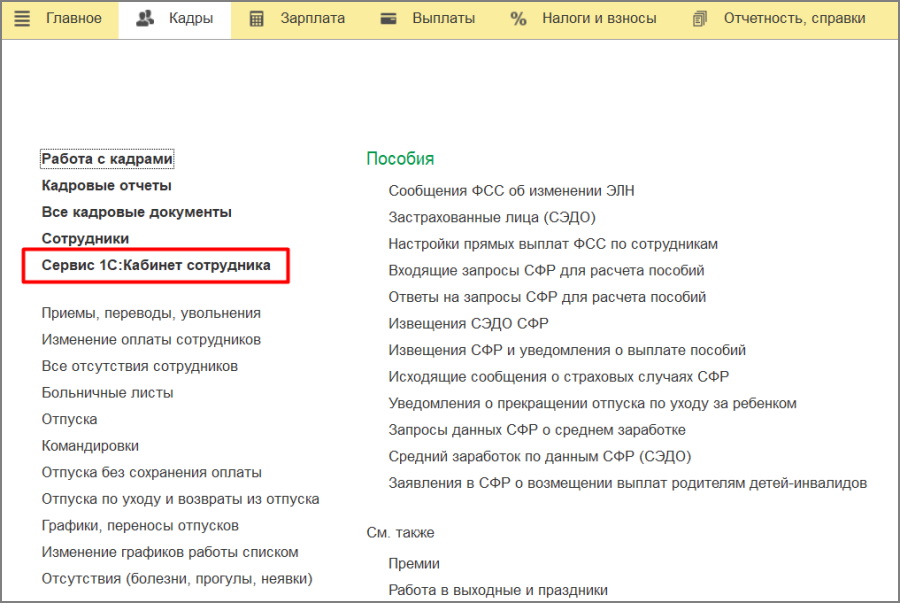The width and height of the screenshot is (900, 603).
Task: Open Отпуска по уходу и возвраты из отпуска
Action: (x=180, y=499)
